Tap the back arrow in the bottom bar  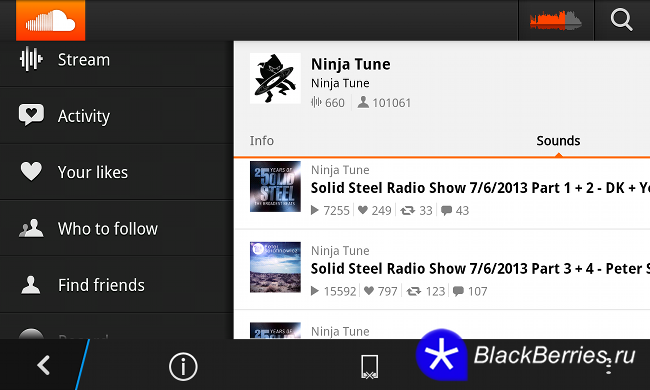click(x=44, y=366)
